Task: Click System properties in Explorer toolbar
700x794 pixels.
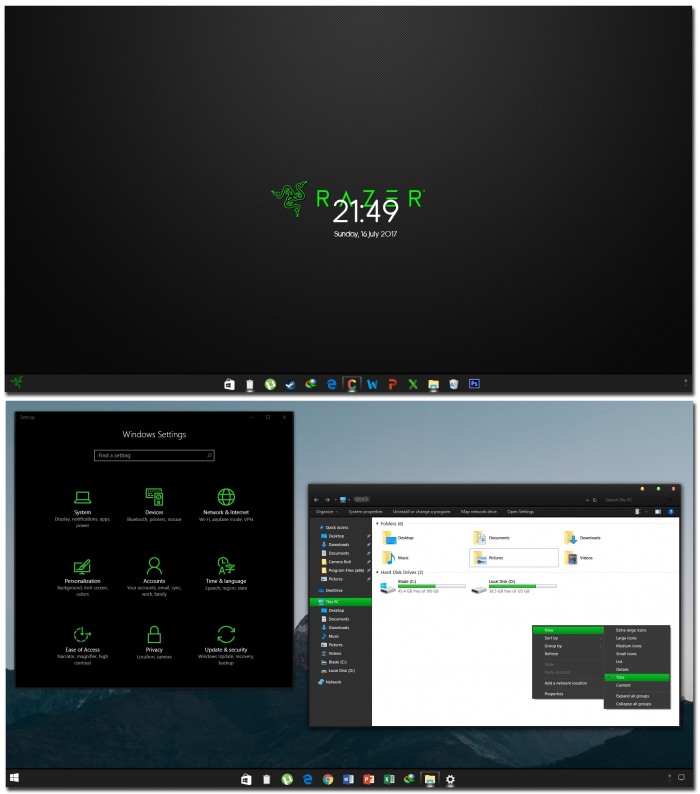Action: click(365, 512)
